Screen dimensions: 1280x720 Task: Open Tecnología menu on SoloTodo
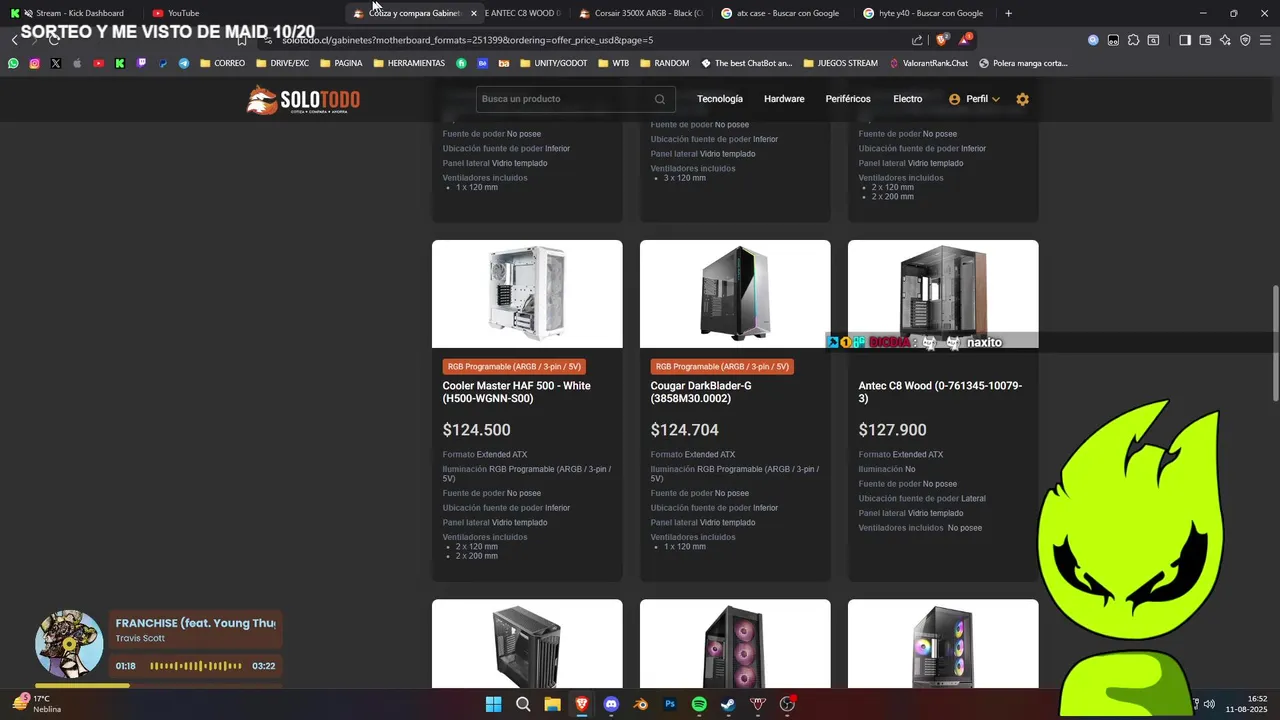(720, 99)
